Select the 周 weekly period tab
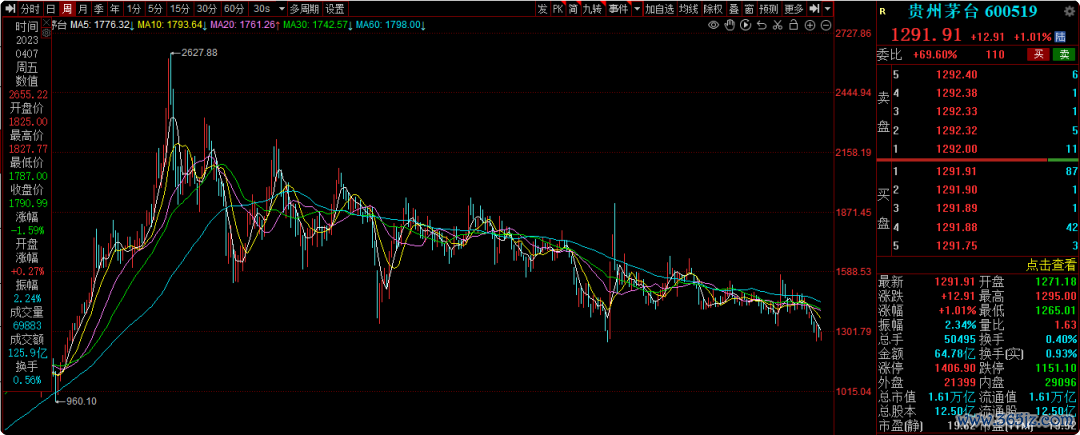Image resolution: width=1080 pixels, height=435 pixels. [67, 9]
